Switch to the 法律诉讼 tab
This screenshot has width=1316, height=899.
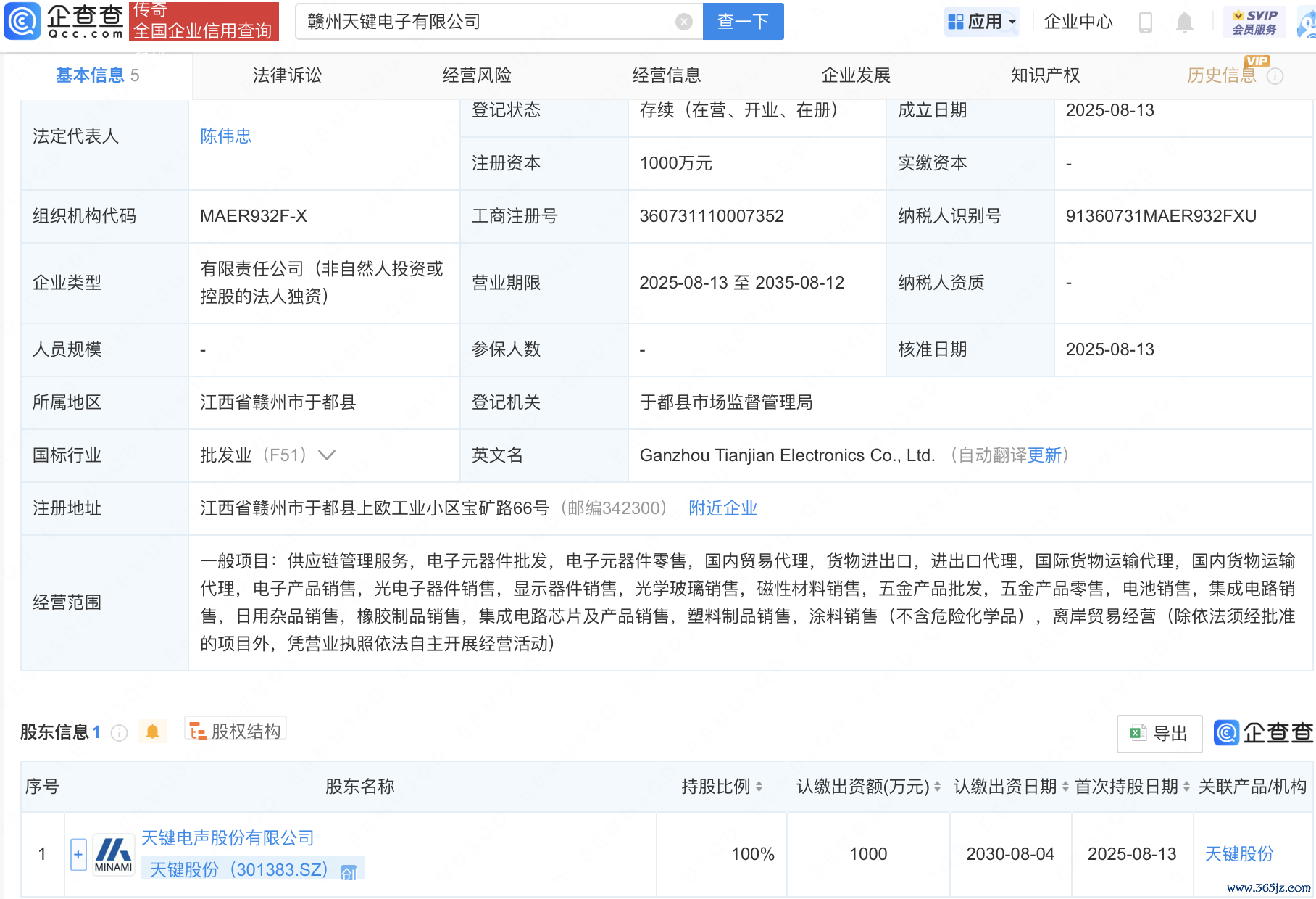pyautogui.click(x=287, y=75)
